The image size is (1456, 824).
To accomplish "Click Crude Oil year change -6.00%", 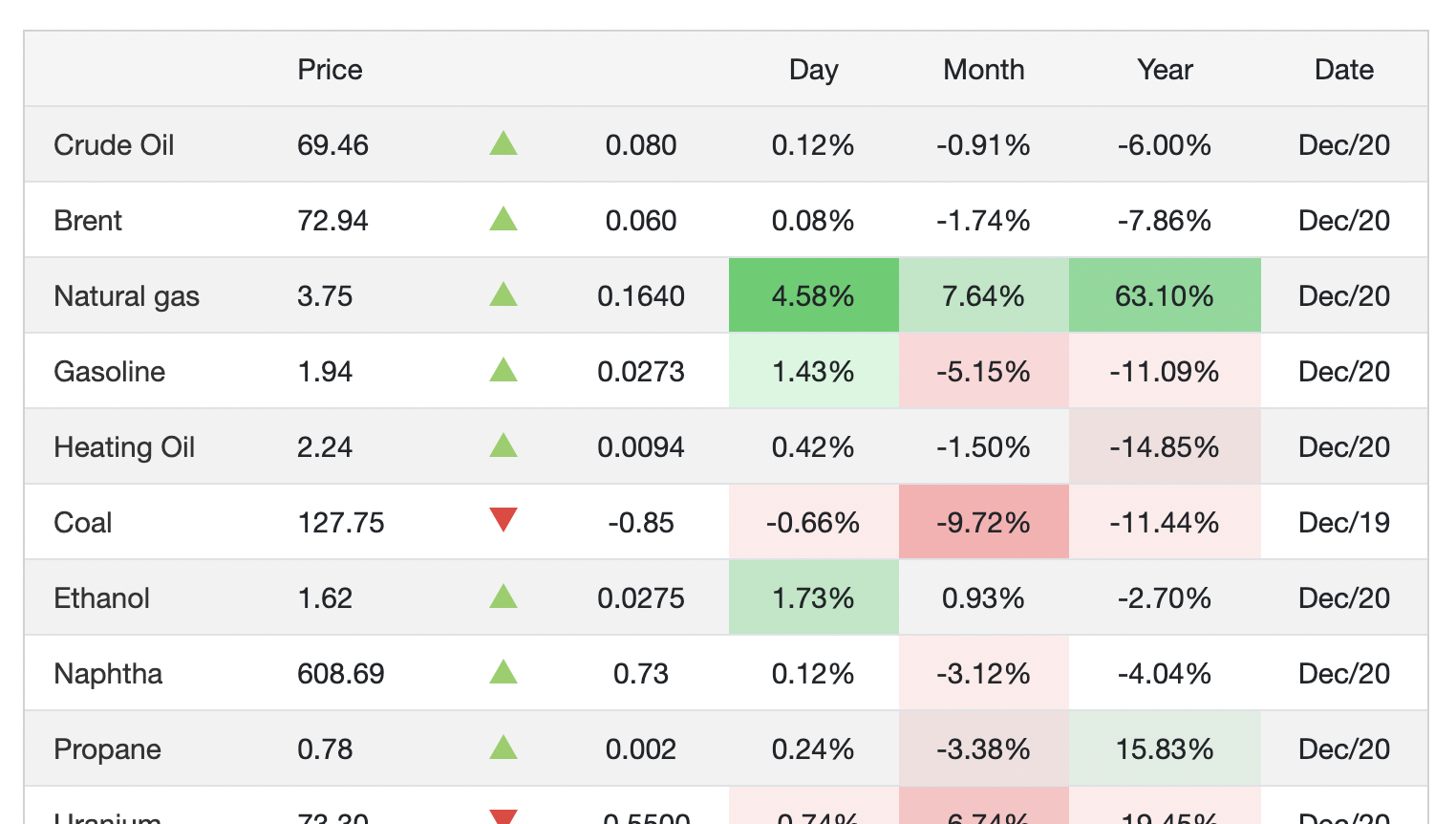I will tap(1165, 145).
